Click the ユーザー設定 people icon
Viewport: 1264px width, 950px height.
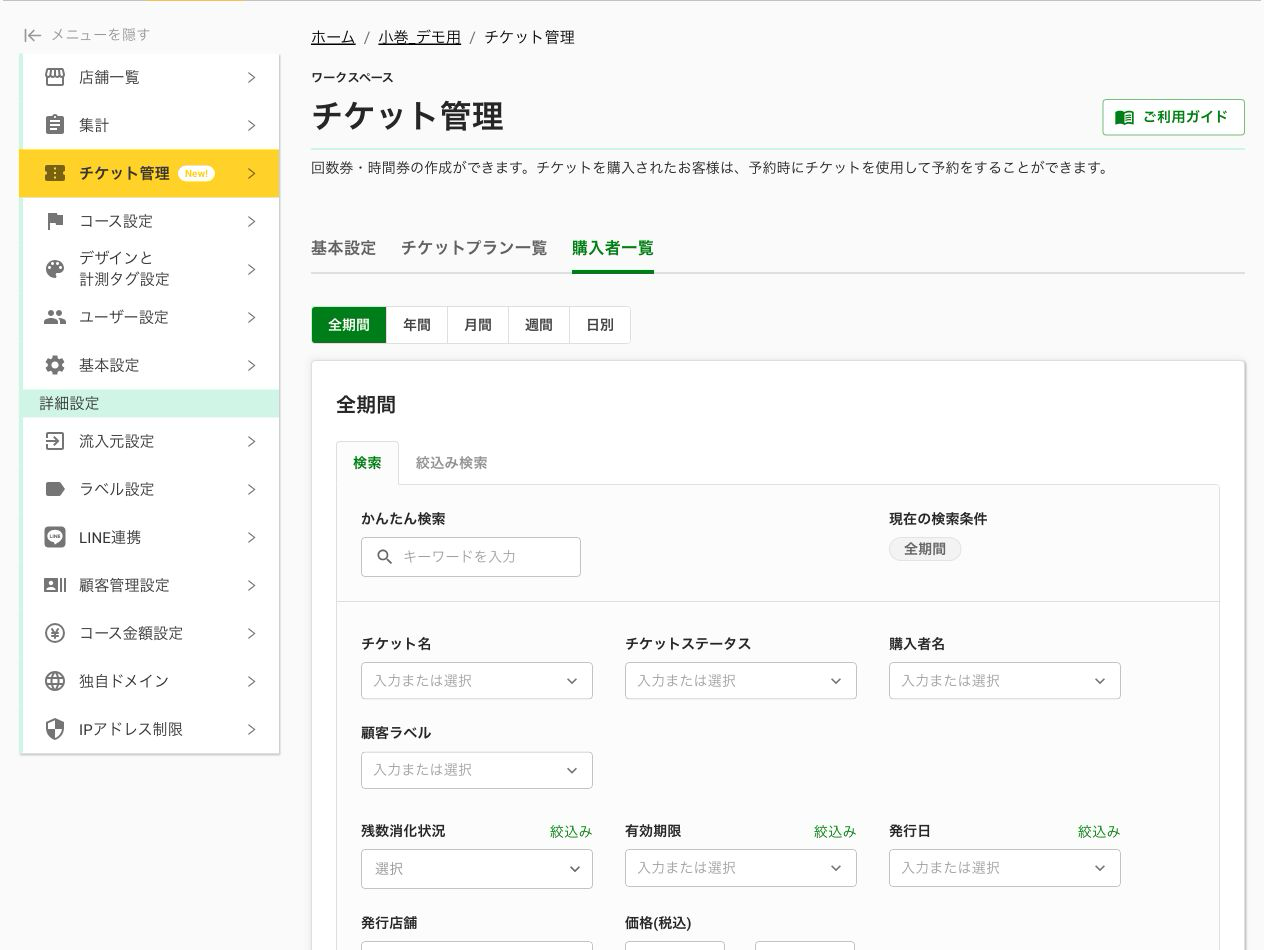pos(55,317)
